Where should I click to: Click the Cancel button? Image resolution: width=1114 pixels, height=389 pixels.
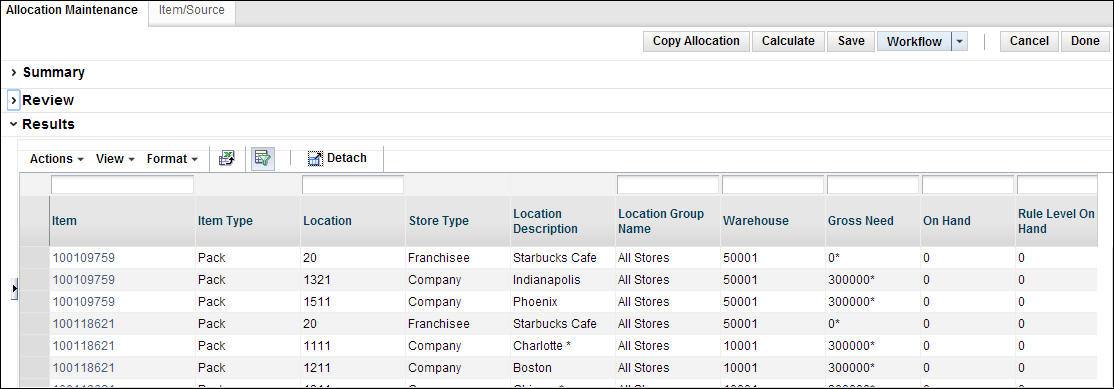pos(1029,41)
